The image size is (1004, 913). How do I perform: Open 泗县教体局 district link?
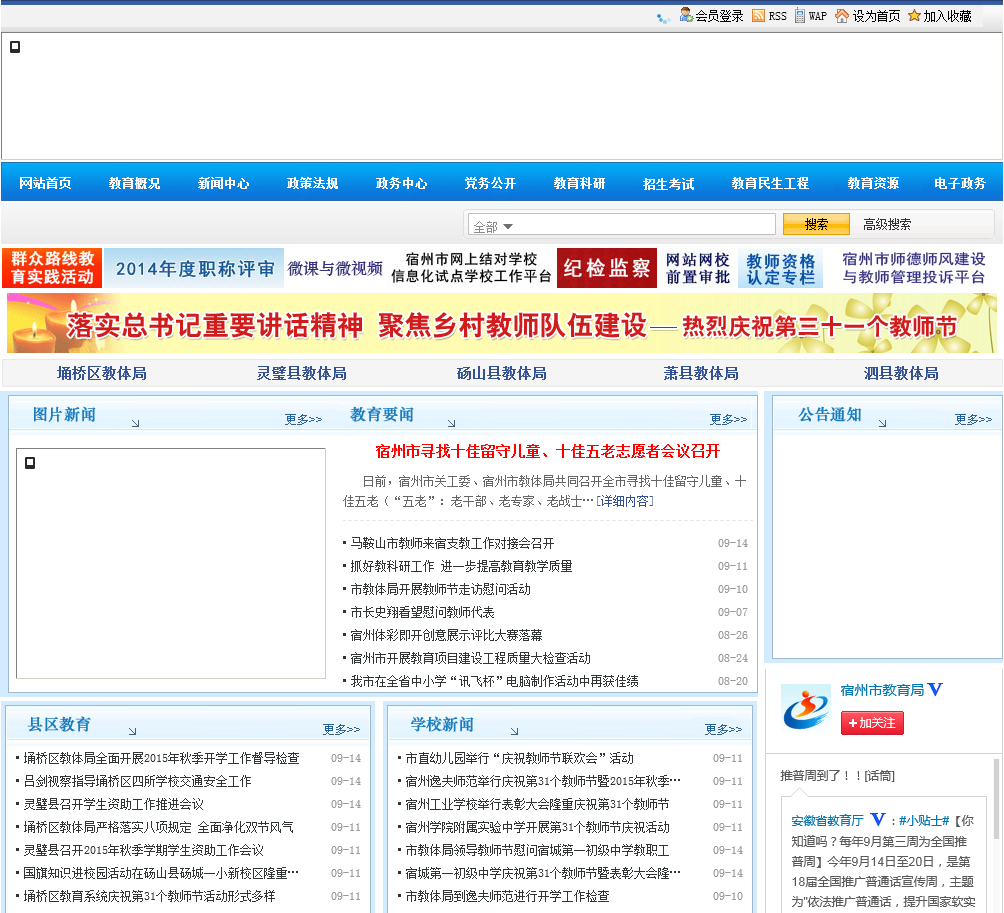[901, 373]
